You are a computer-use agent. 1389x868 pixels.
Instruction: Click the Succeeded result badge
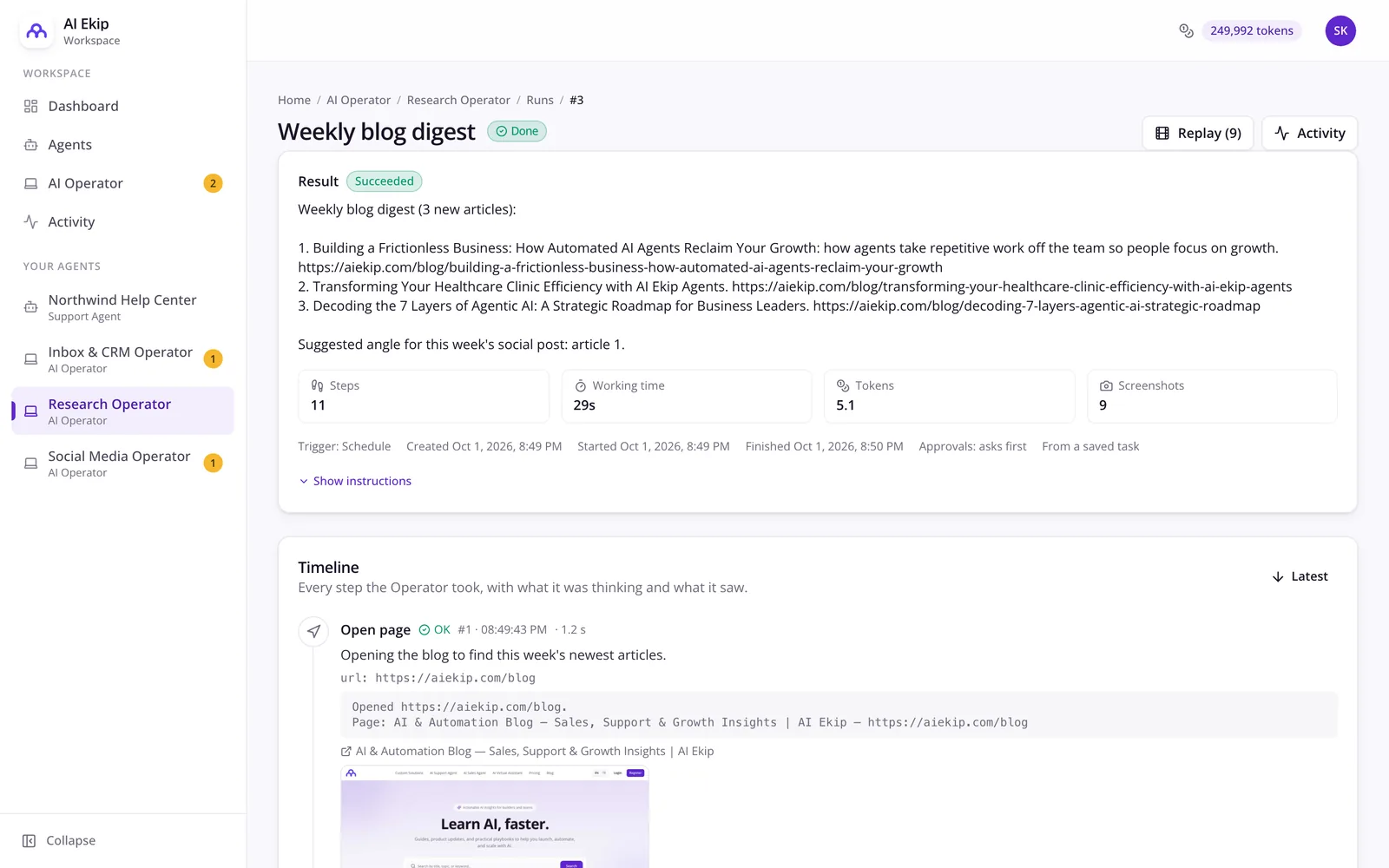385,181
